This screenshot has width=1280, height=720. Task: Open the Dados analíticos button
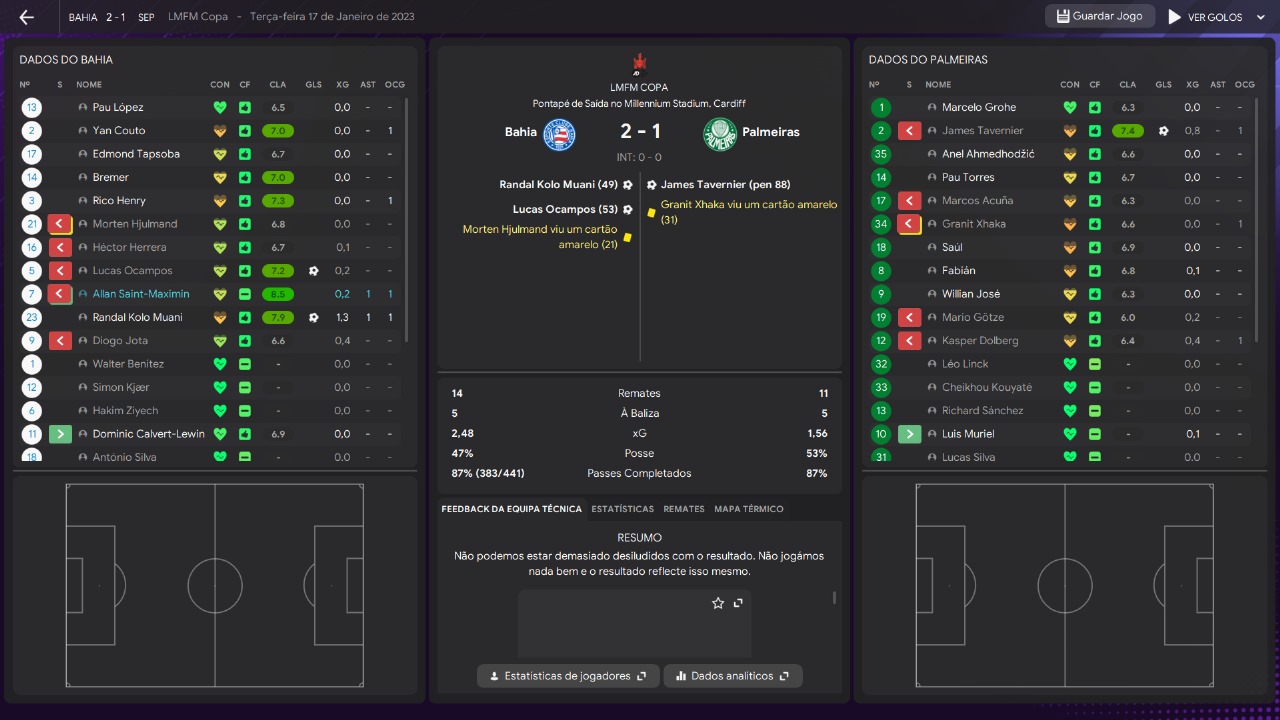pyautogui.click(x=733, y=676)
